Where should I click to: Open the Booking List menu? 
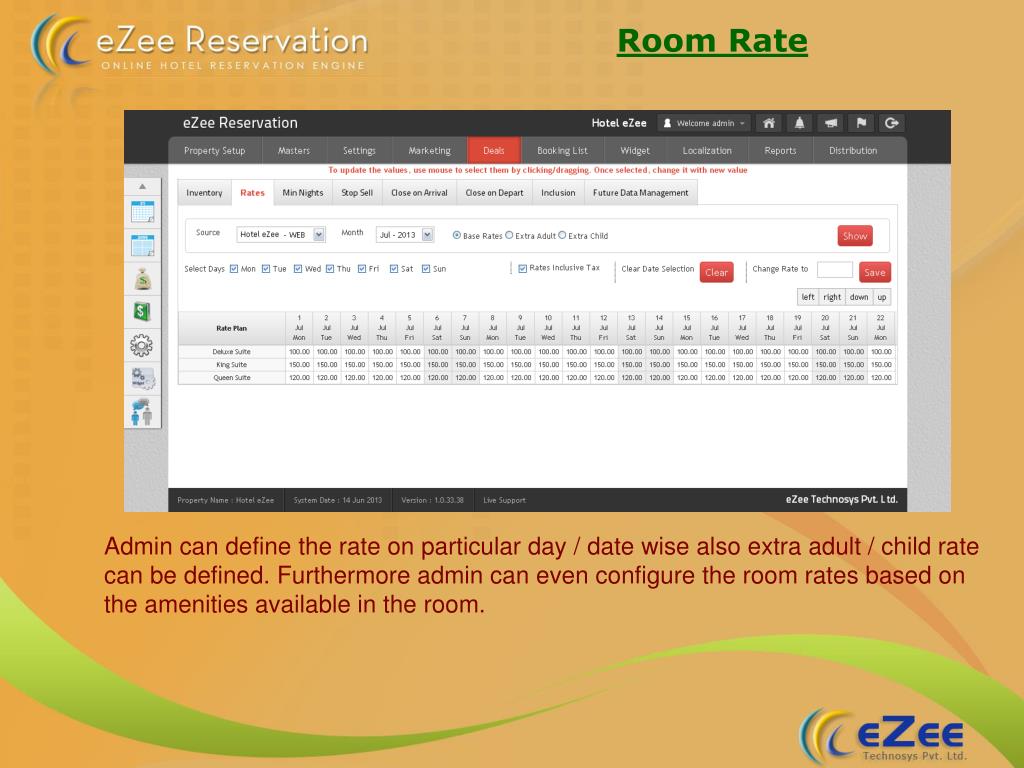coord(562,150)
